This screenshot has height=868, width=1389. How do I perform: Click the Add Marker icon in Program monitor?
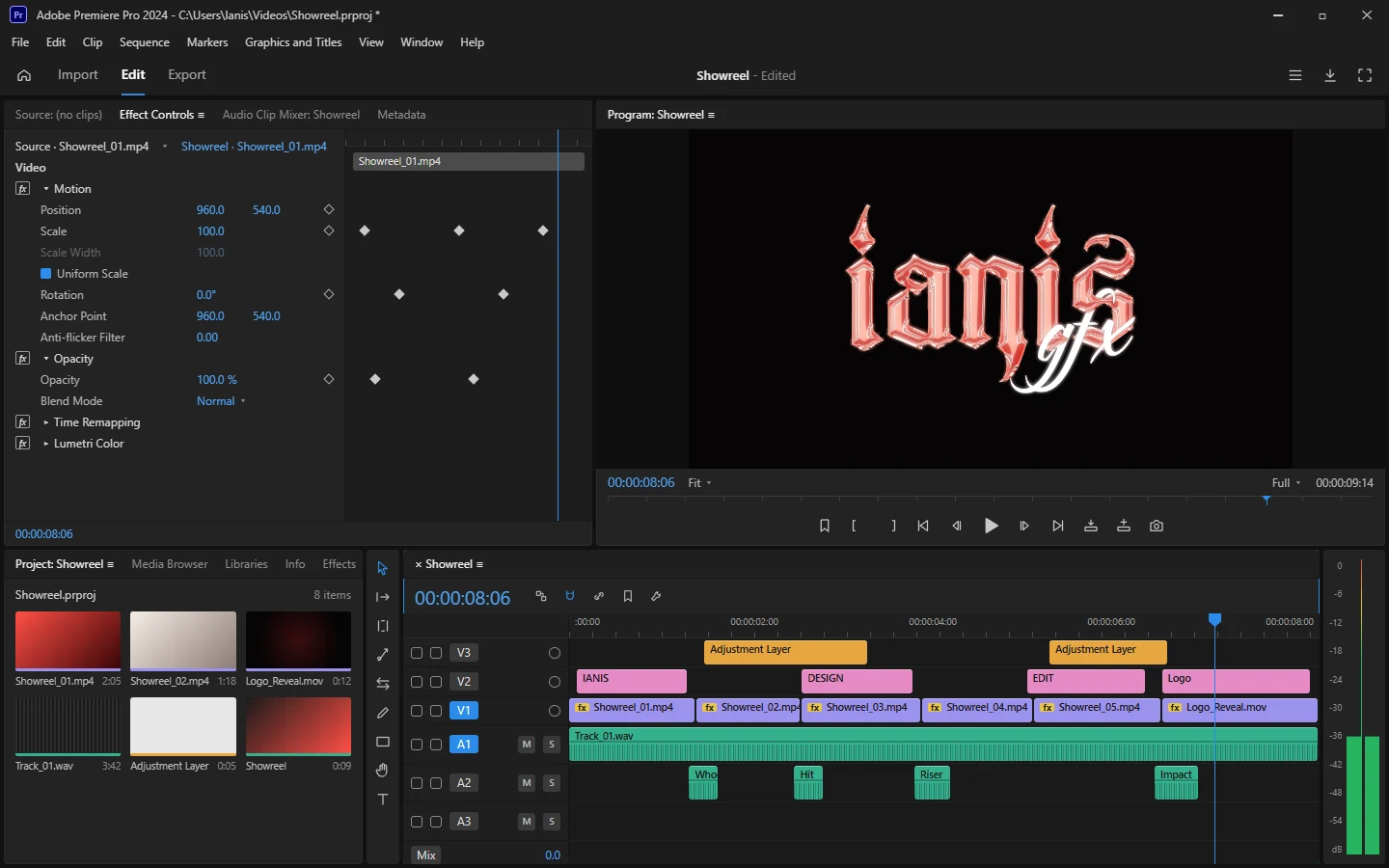click(825, 526)
